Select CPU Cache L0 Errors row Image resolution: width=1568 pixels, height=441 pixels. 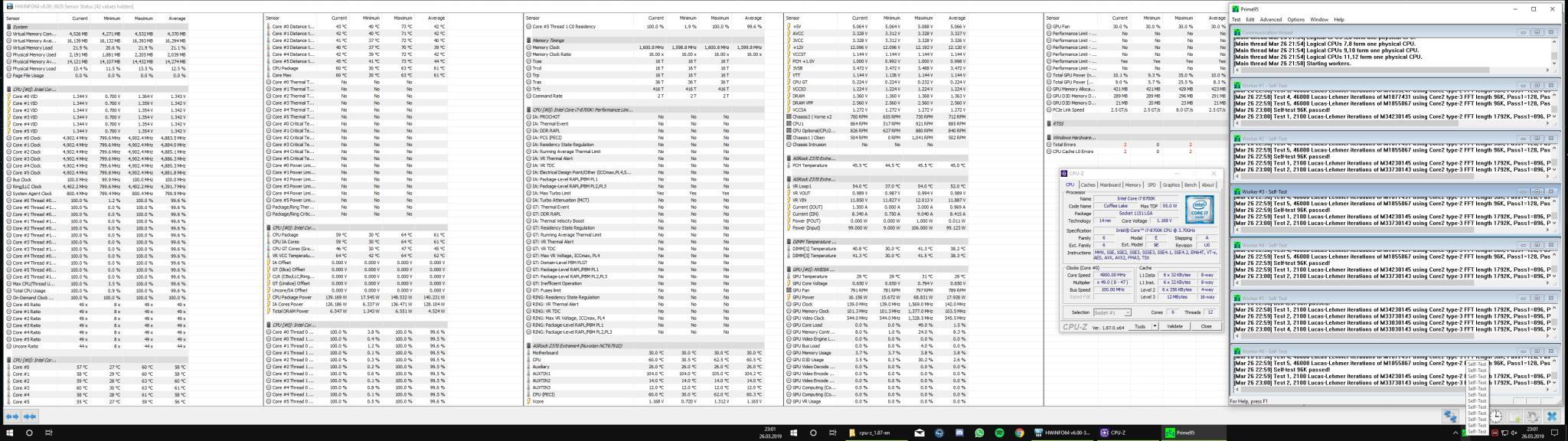click(1135, 151)
